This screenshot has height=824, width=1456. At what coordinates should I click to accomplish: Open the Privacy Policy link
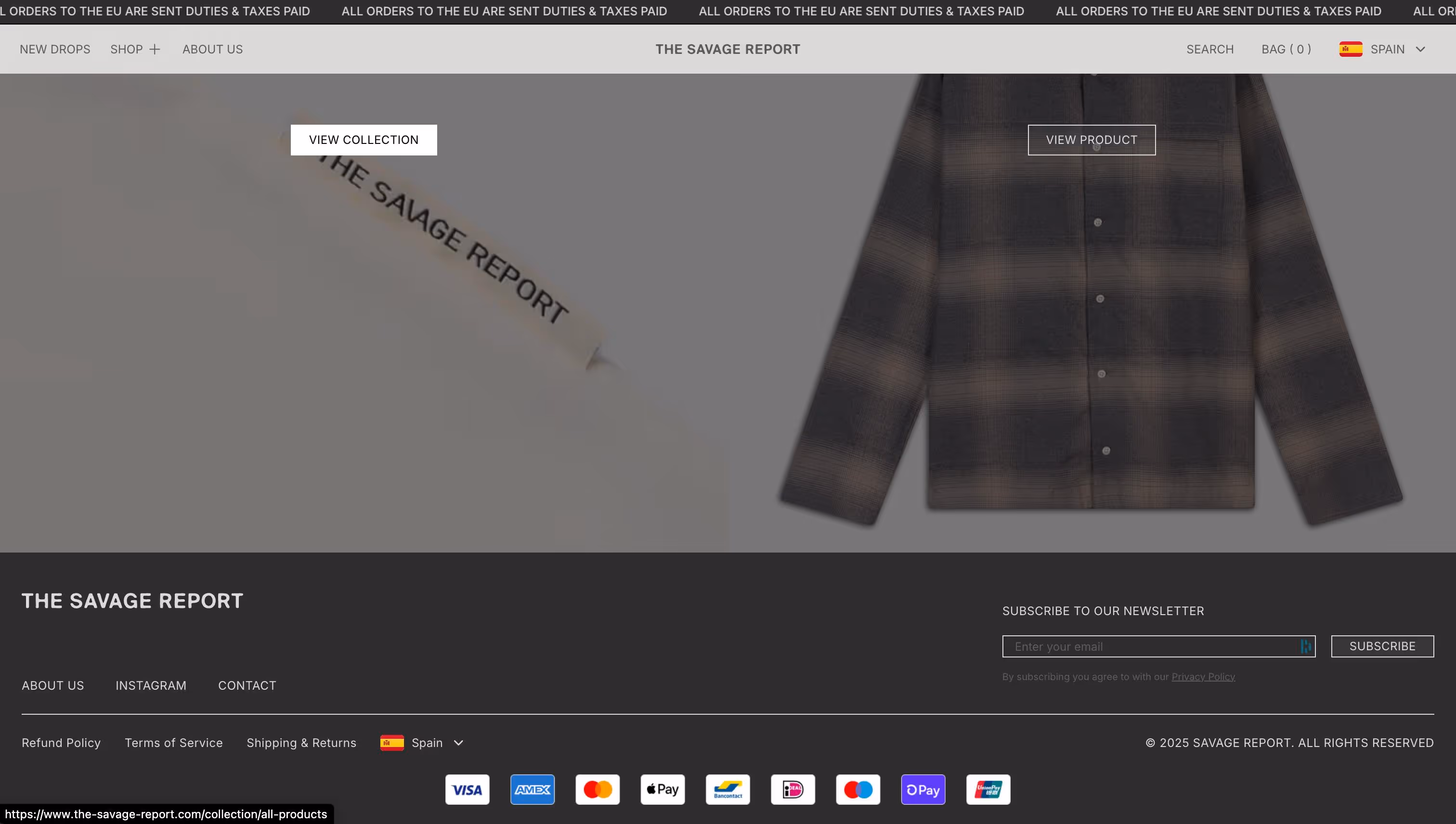(x=1203, y=677)
